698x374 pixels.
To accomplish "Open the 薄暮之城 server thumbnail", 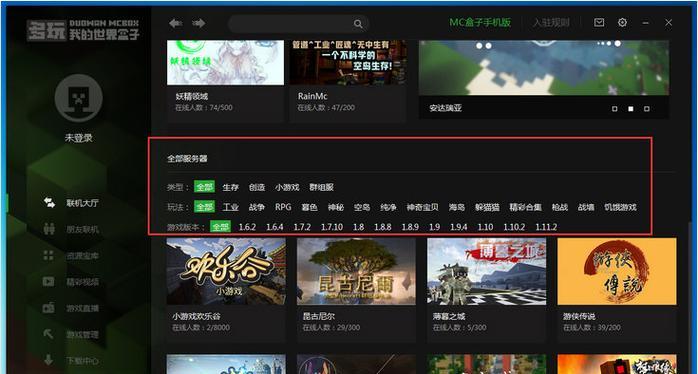I will 487,271.
